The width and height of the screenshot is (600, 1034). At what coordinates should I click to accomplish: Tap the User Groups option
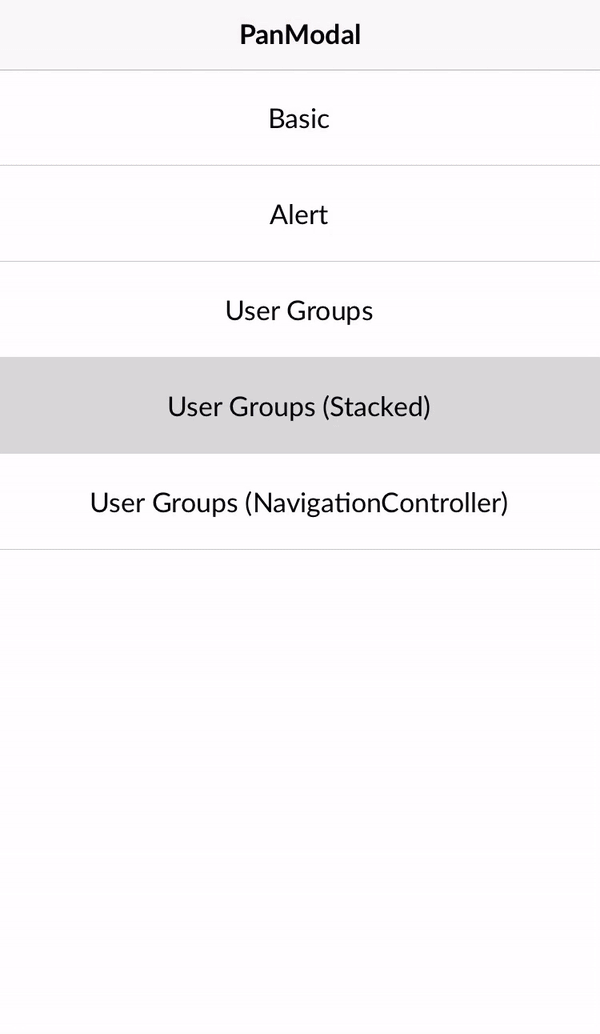pyautogui.click(x=299, y=310)
